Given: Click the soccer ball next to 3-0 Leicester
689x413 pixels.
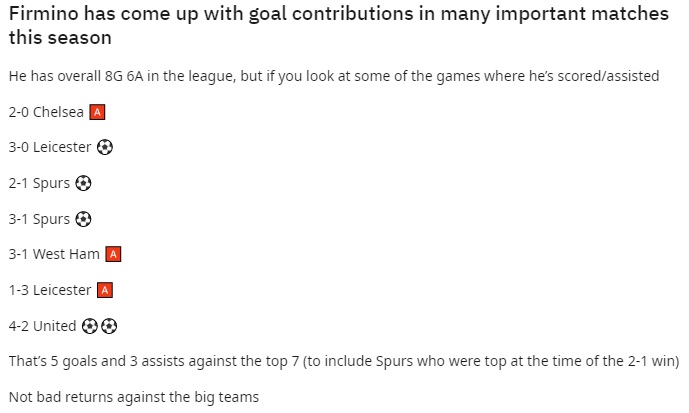Looking at the screenshot, I should point(105,147).
